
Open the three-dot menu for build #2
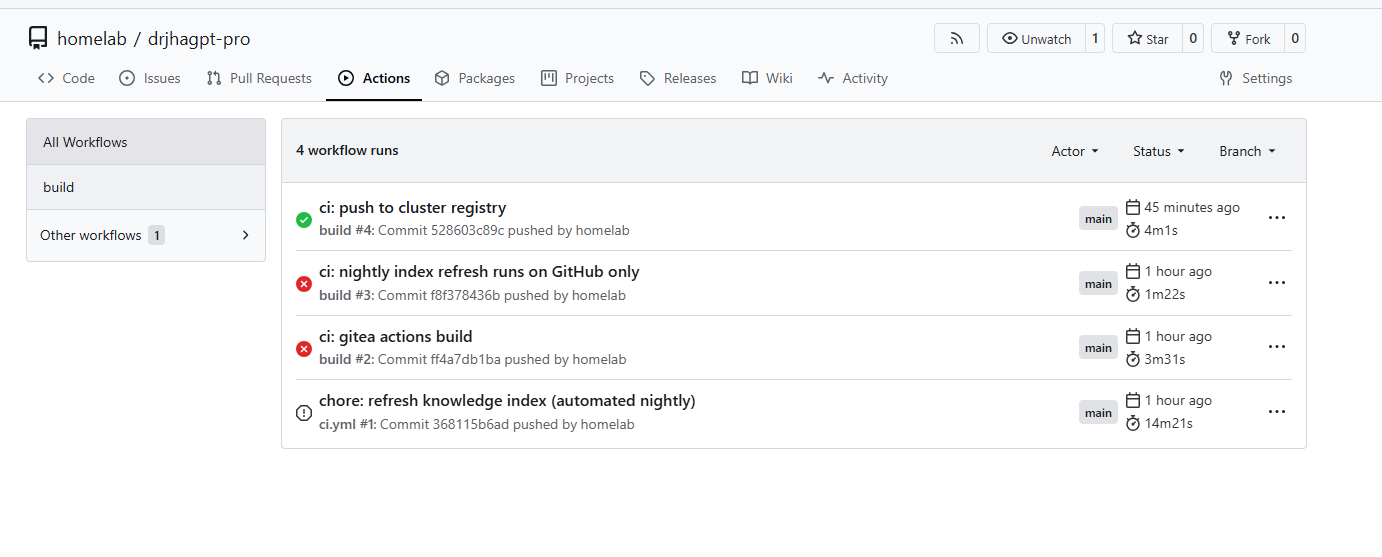coord(1276,347)
